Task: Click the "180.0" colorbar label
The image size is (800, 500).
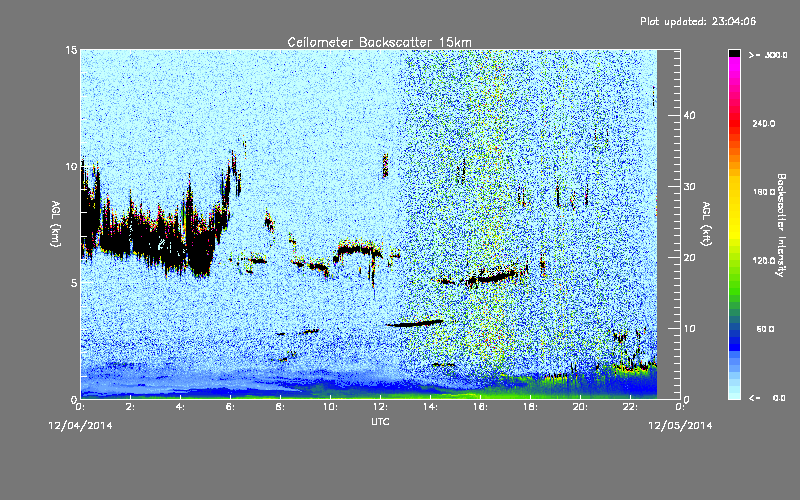Action: (x=764, y=192)
